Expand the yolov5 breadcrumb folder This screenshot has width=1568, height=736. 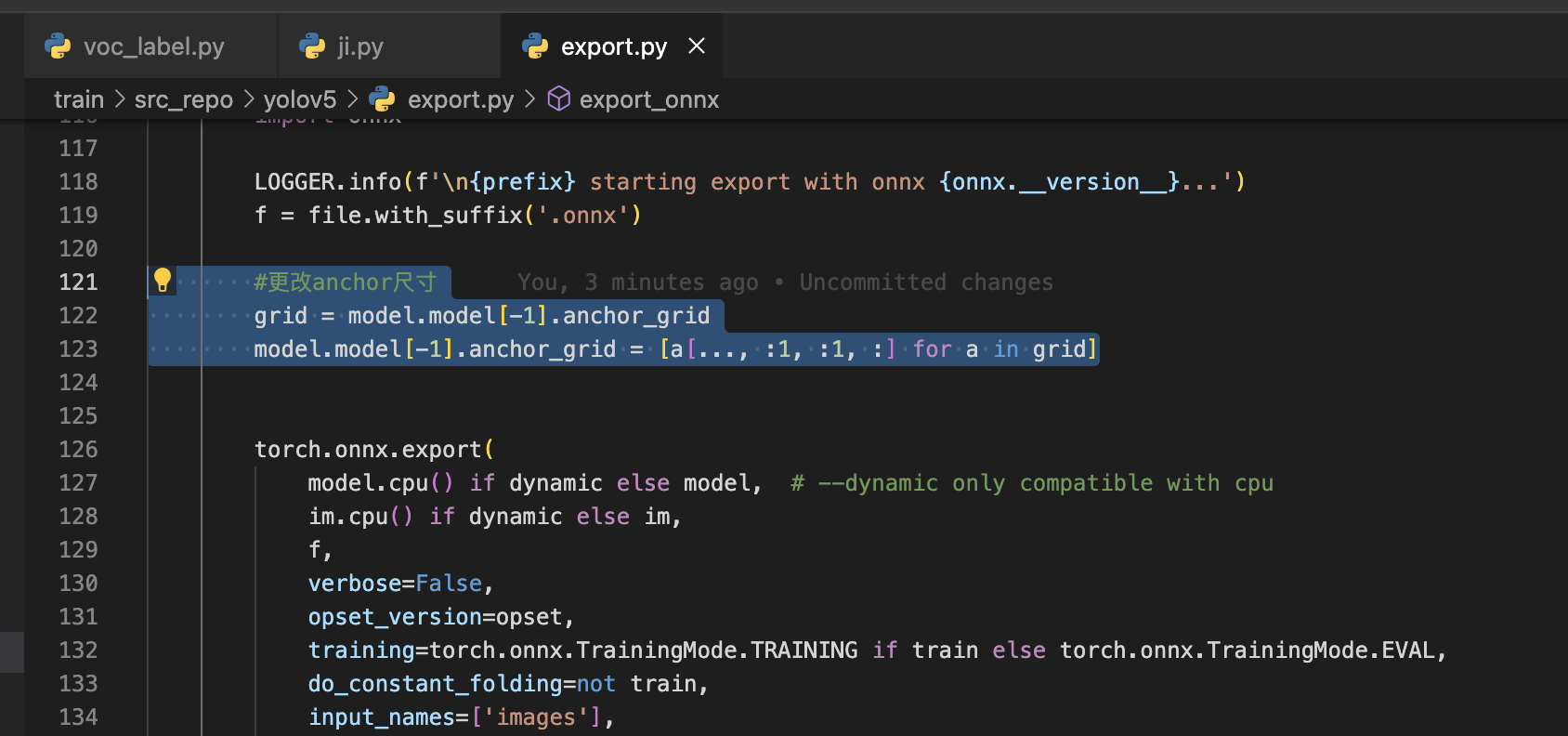[x=299, y=99]
